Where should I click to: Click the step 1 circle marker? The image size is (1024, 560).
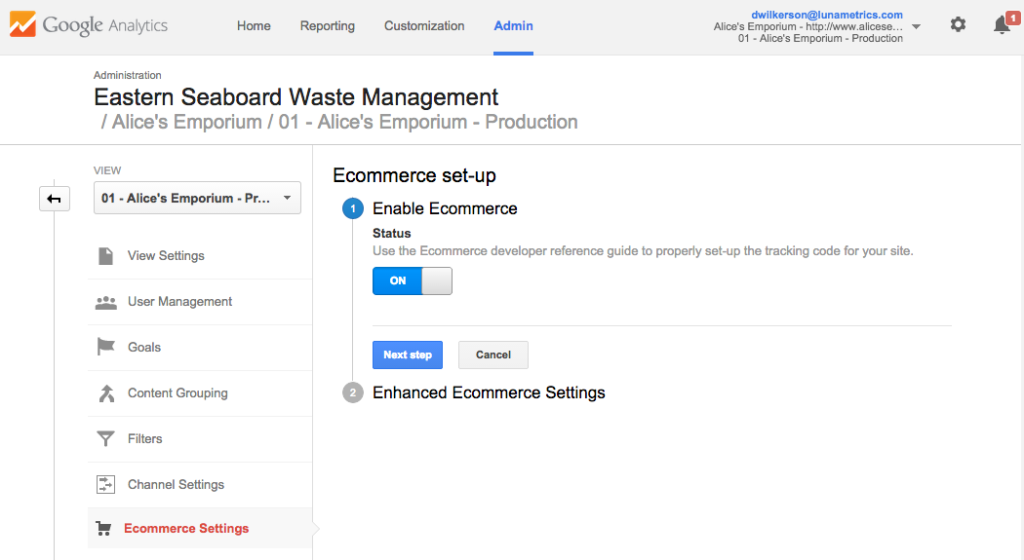(353, 209)
